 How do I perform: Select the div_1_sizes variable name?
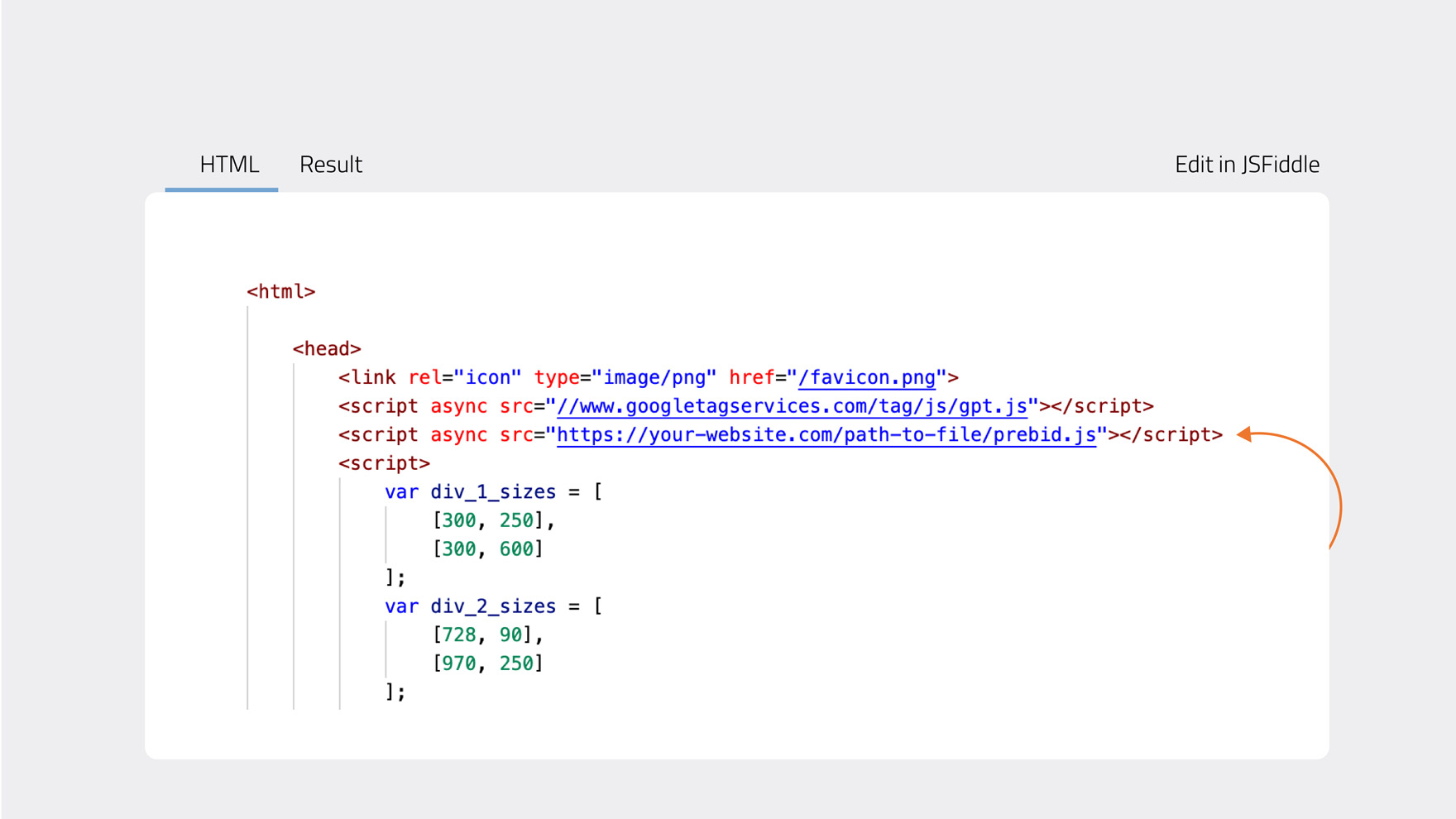click(493, 492)
